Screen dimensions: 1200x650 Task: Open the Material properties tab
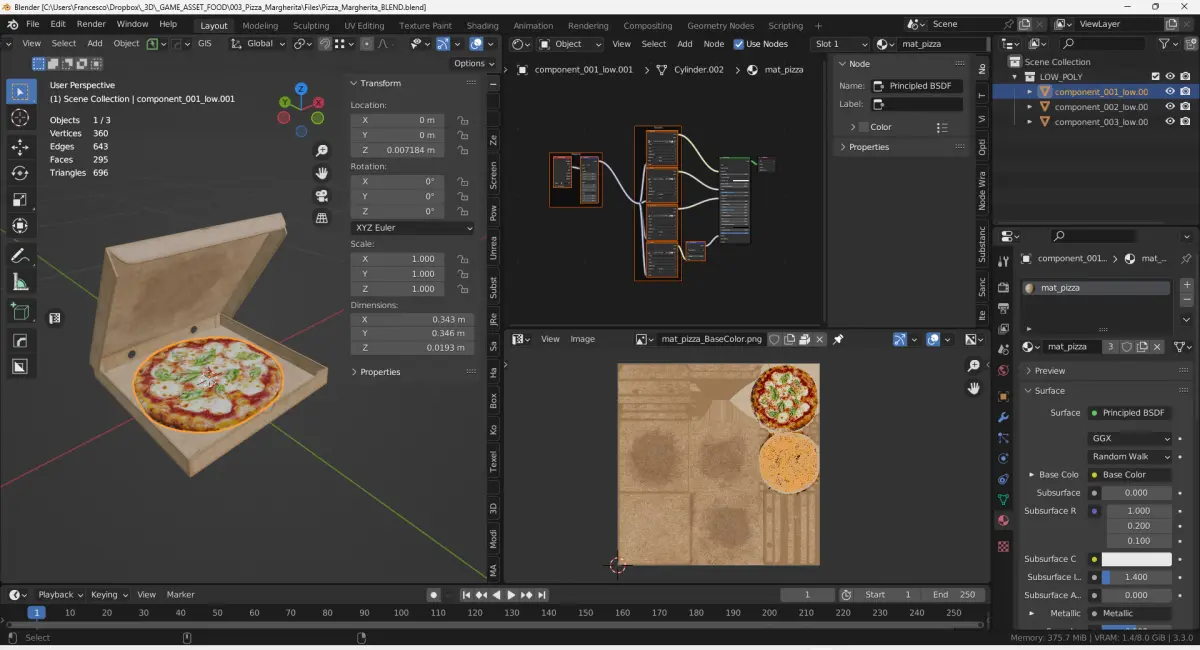pos(1003,521)
